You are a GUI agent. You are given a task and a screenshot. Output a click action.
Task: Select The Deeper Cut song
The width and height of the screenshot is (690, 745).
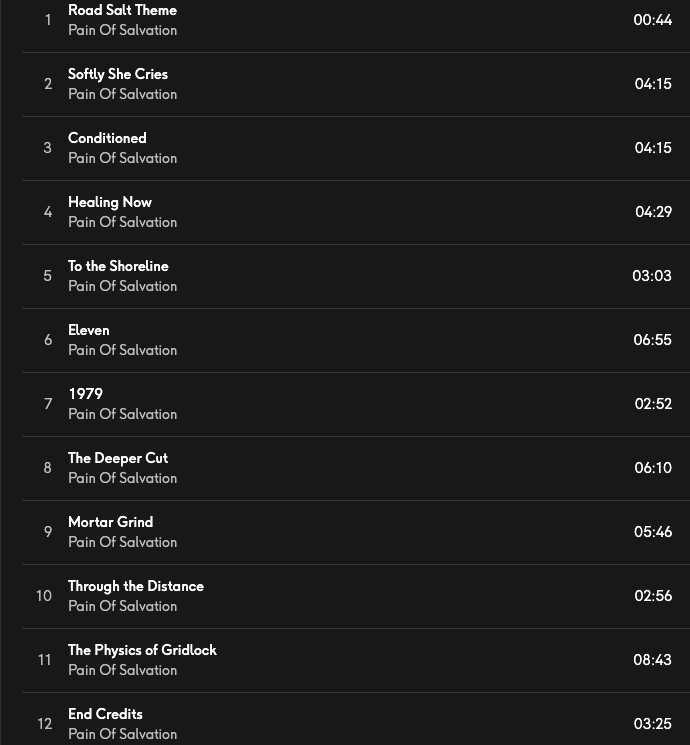[118, 458]
